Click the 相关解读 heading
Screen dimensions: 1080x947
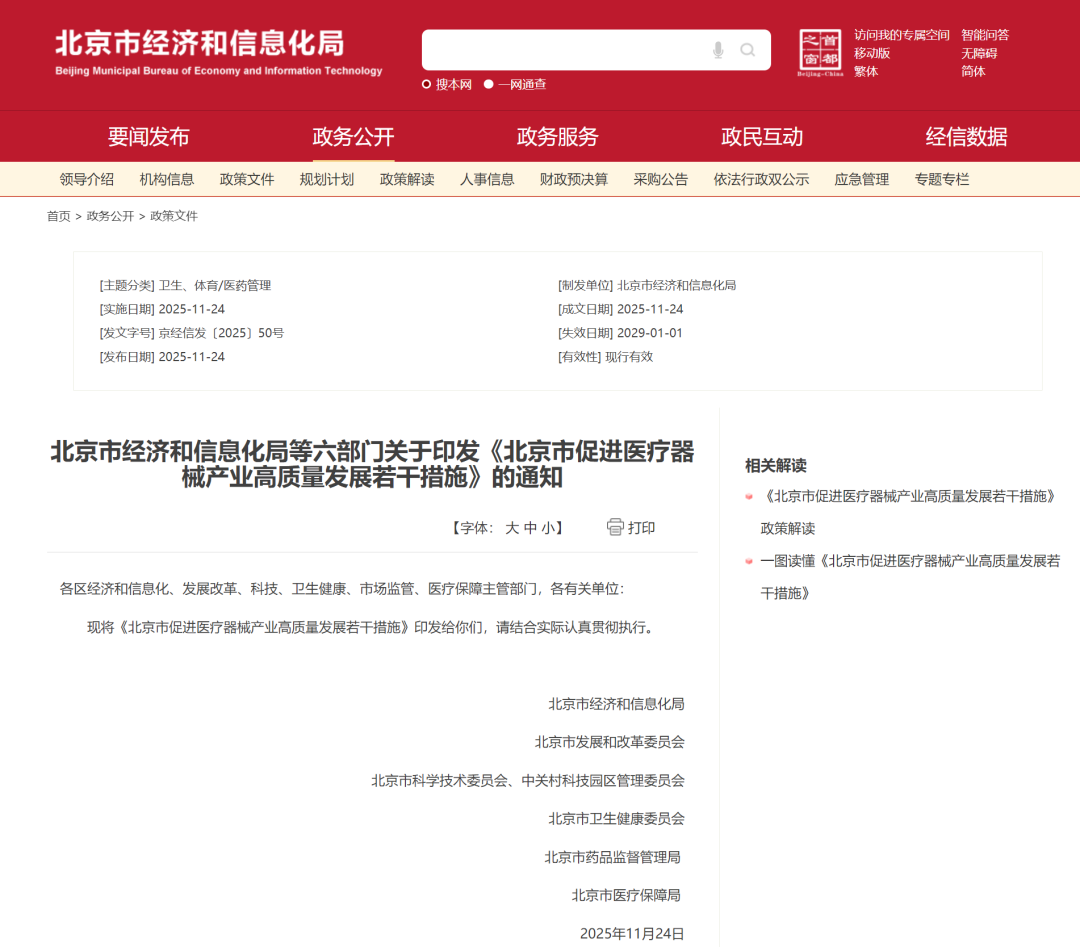pyautogui.click(x=776, y=466)
